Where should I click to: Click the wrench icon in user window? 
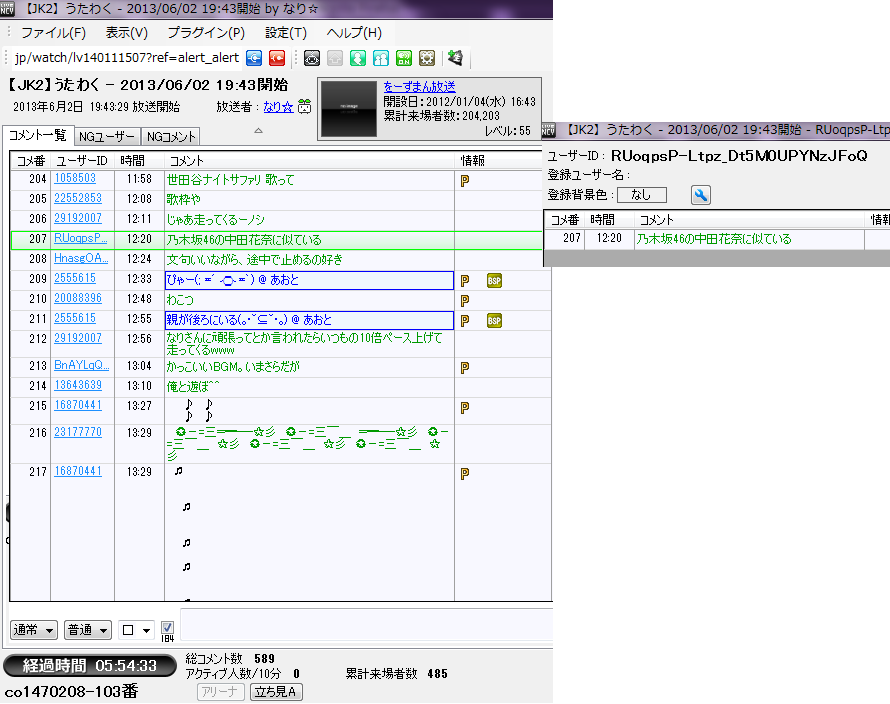(x=700, y=195)
